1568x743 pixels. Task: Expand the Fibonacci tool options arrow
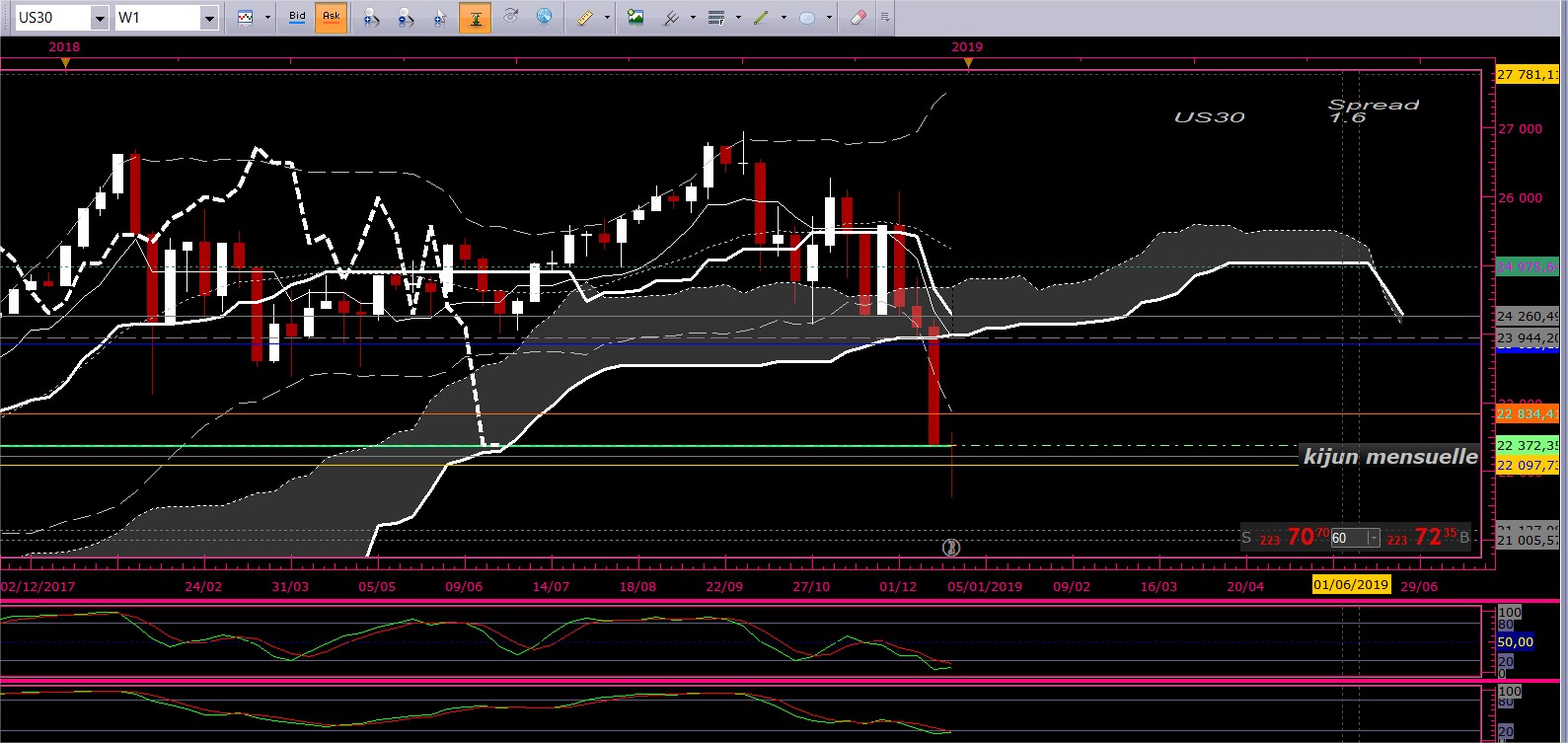click(x=738, y=18)
